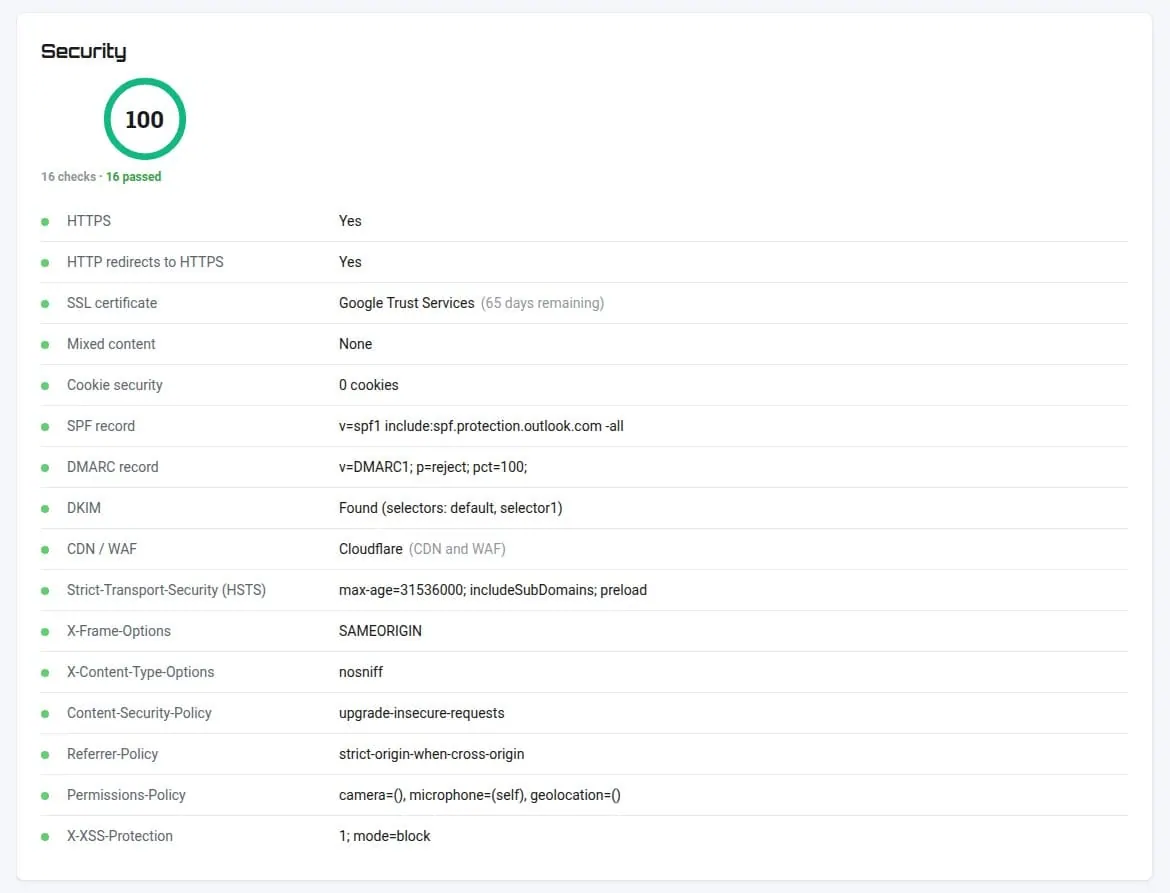Click the 'Yes' value in the HTTPS row
Viewport: 1170px width, 893px height.
coord(350,221)
